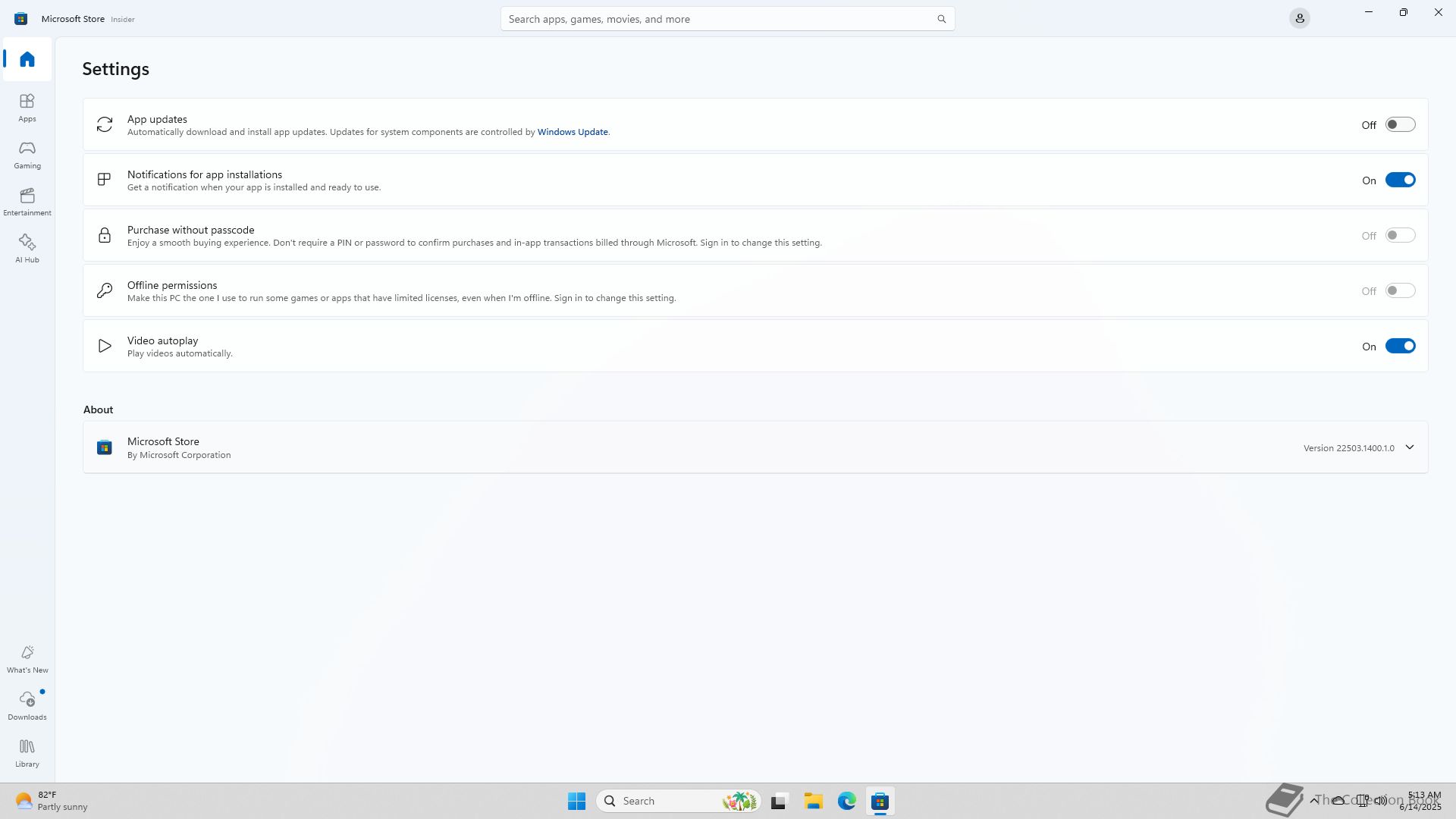Go to the Gaming section

point(27,154)
